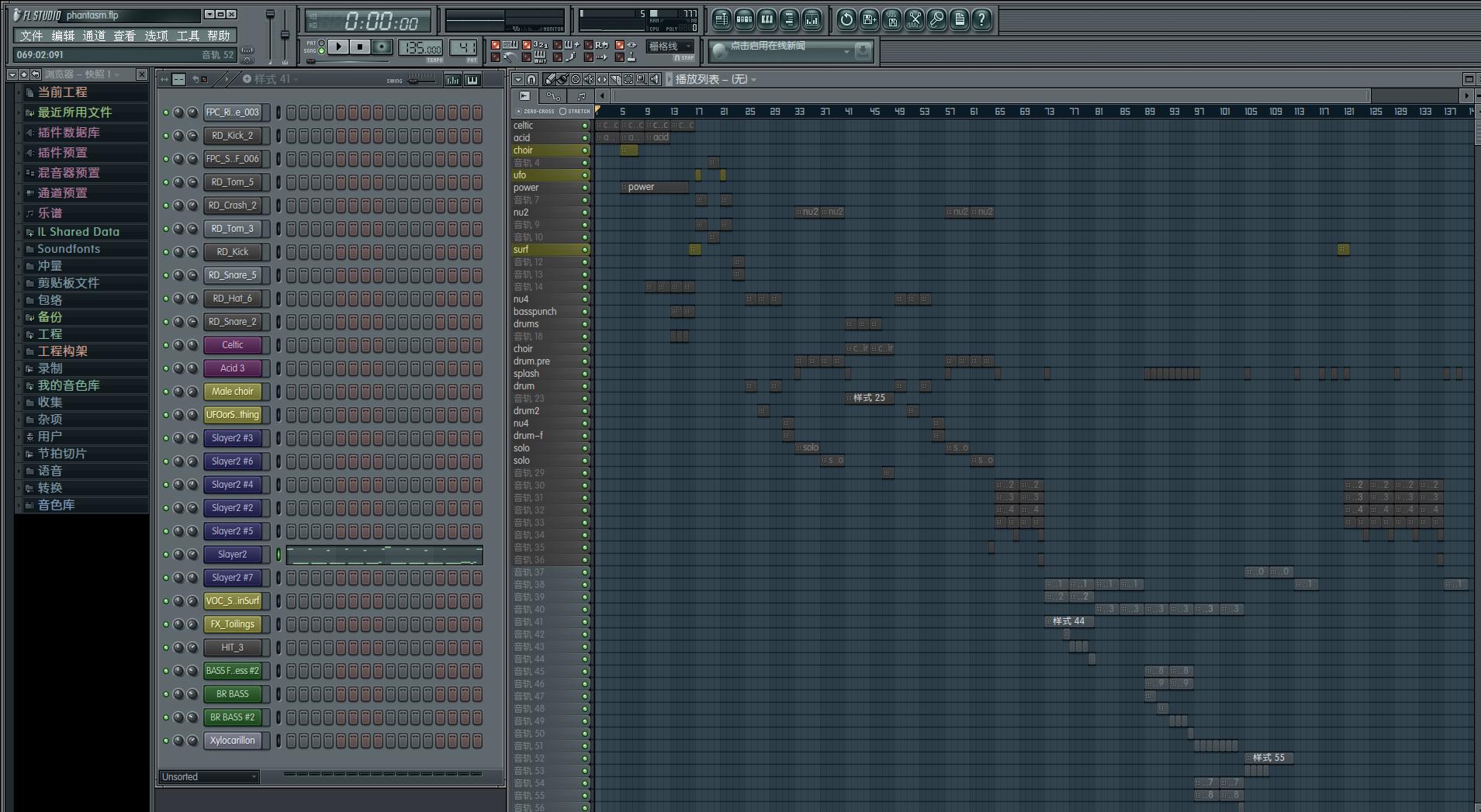Open graph editor in channel rack header

(x=452, y=79)
